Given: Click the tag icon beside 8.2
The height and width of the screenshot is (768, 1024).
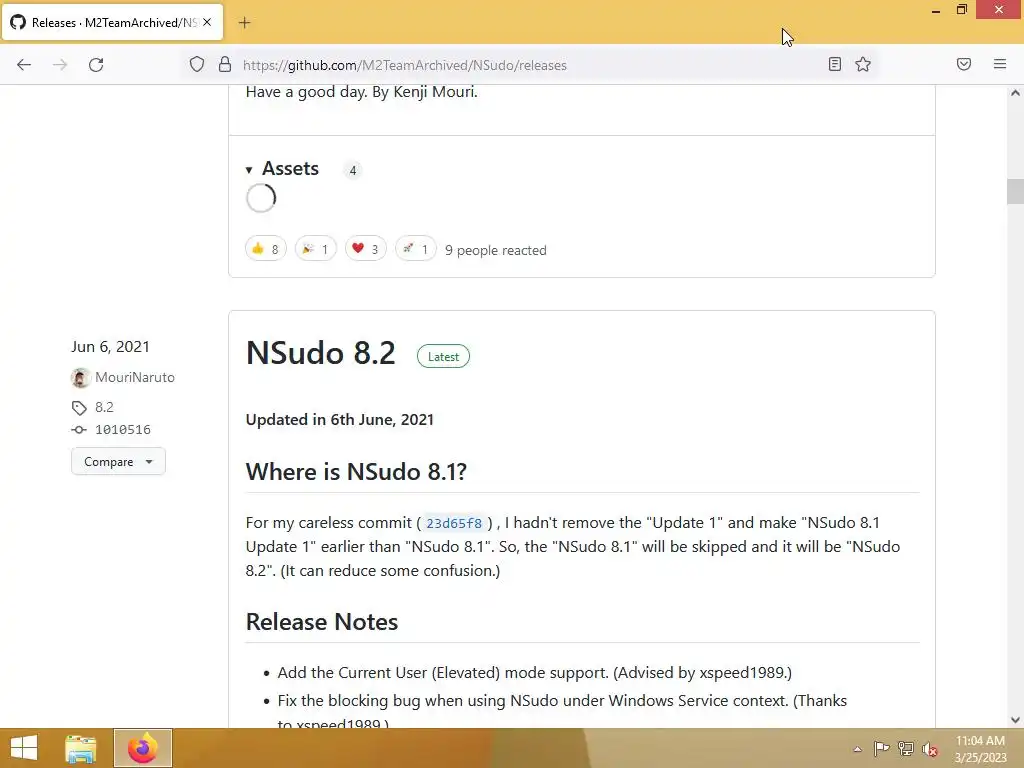Looking at the screenshot, I should 79,408.
